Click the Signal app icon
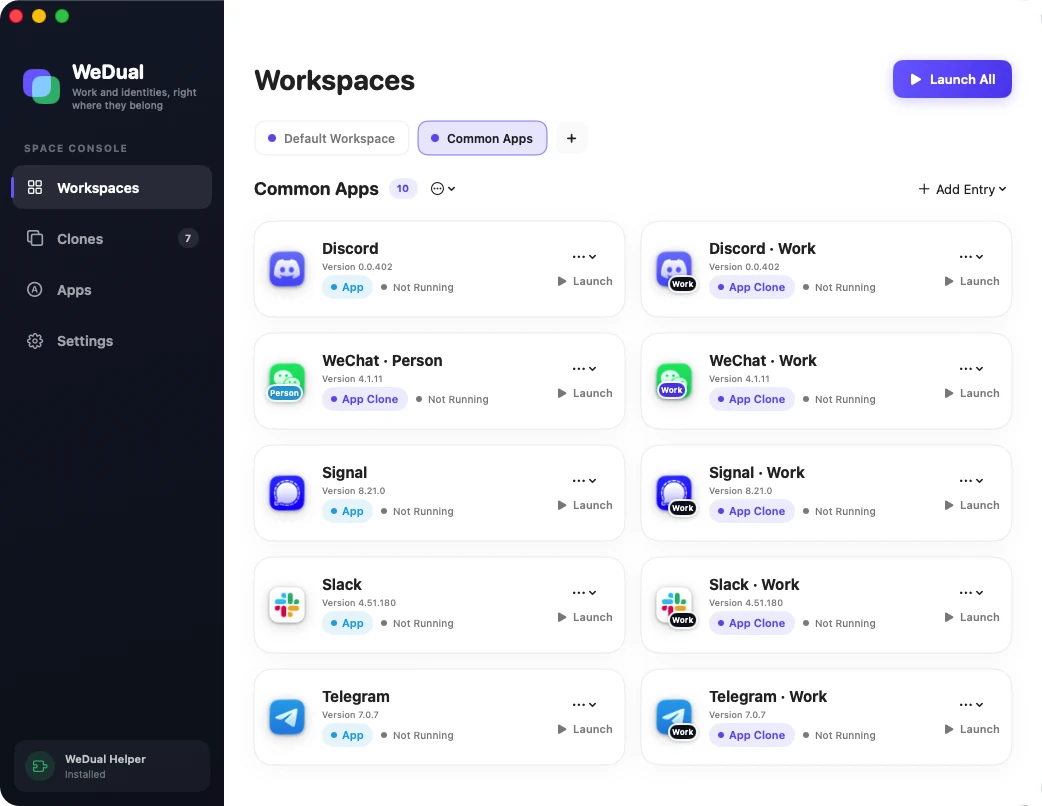This screenshot has height=806, width=1042. (x=287, y=493)
